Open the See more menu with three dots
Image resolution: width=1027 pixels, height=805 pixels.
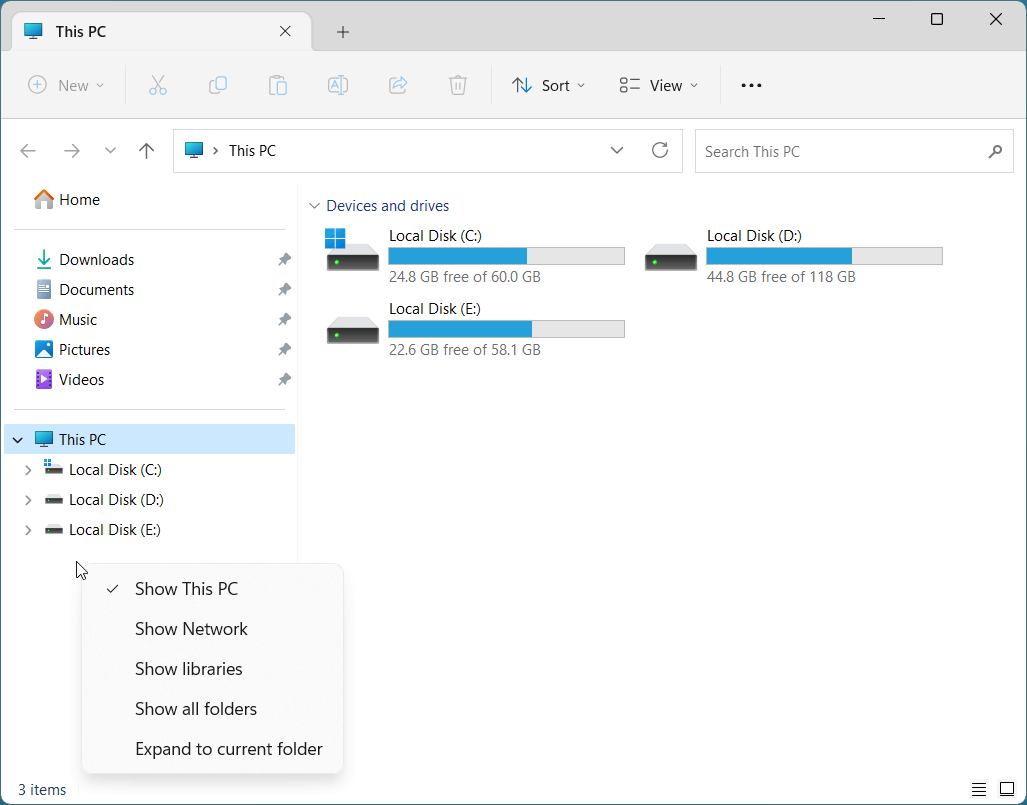click(x=750, y=85)
